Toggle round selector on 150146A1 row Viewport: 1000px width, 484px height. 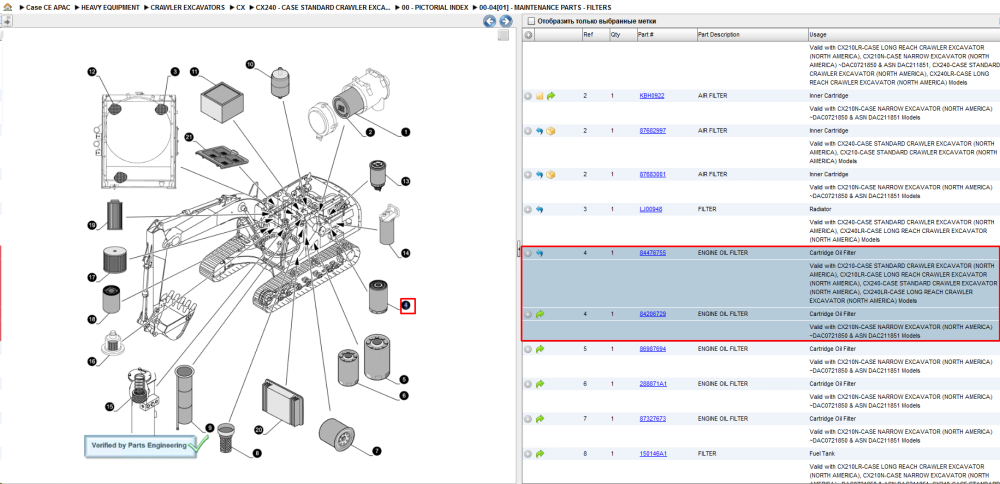coord(528,454)
